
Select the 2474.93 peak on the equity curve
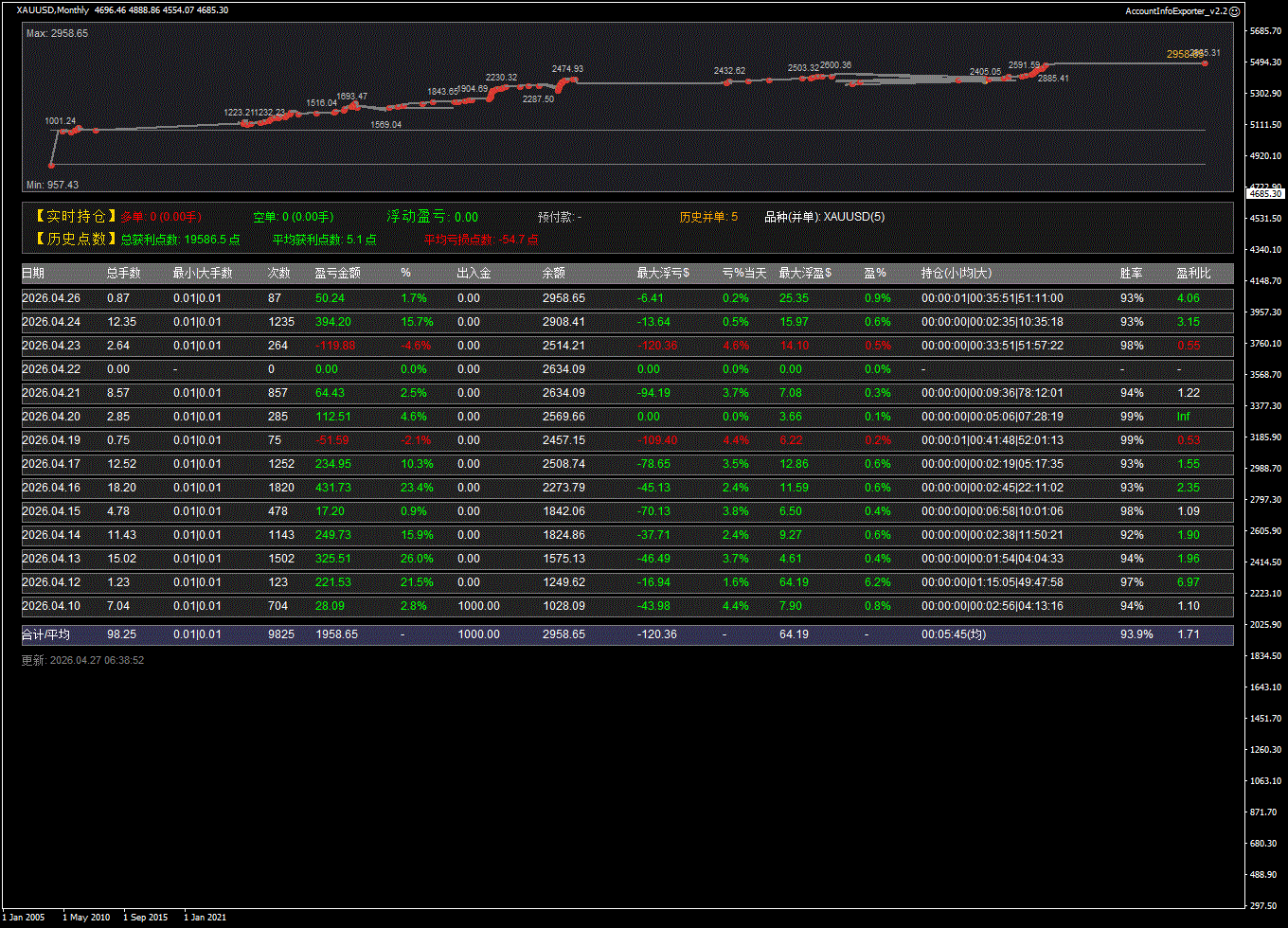(567, 69)
